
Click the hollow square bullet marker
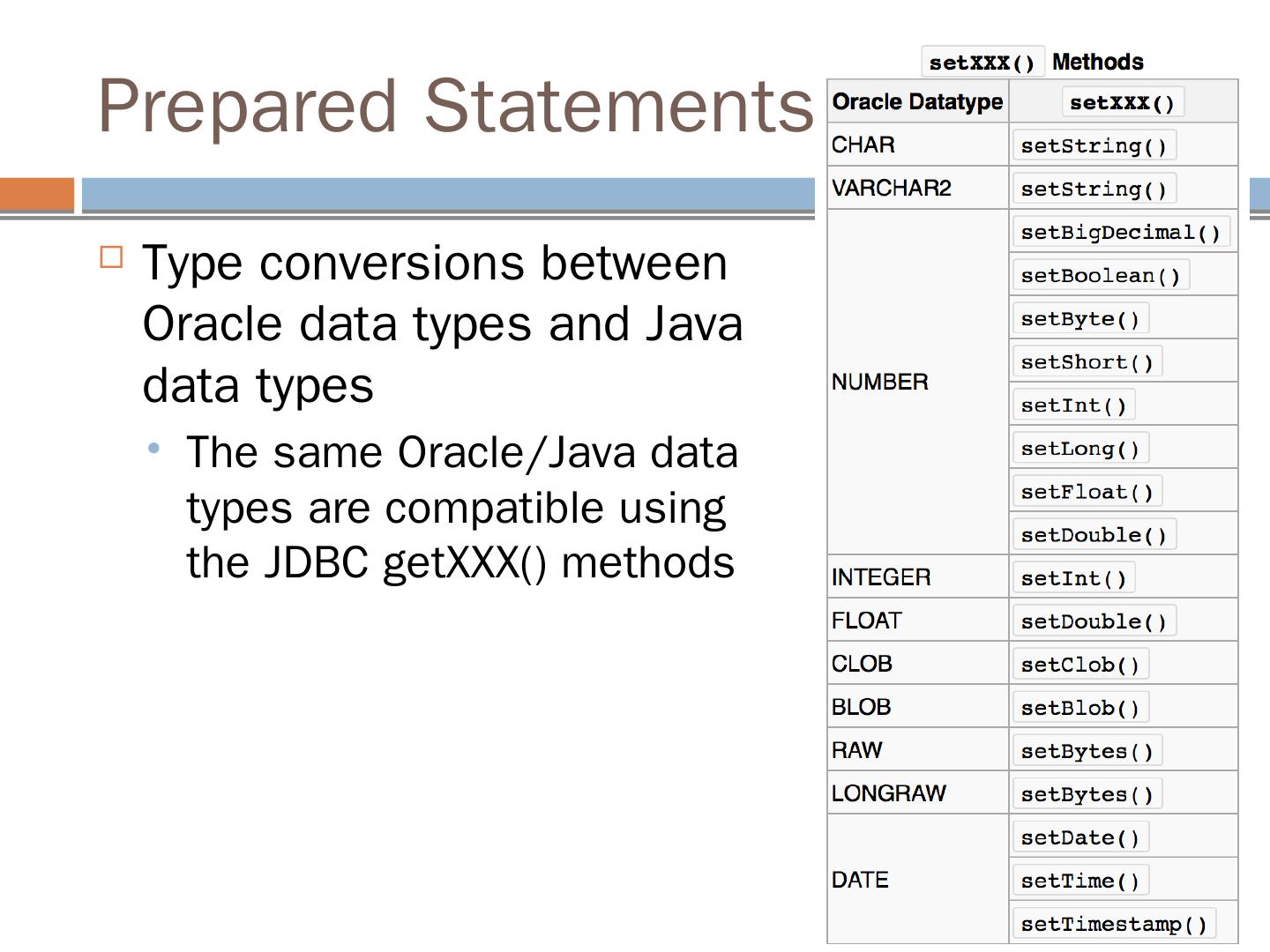coord(112,257)
